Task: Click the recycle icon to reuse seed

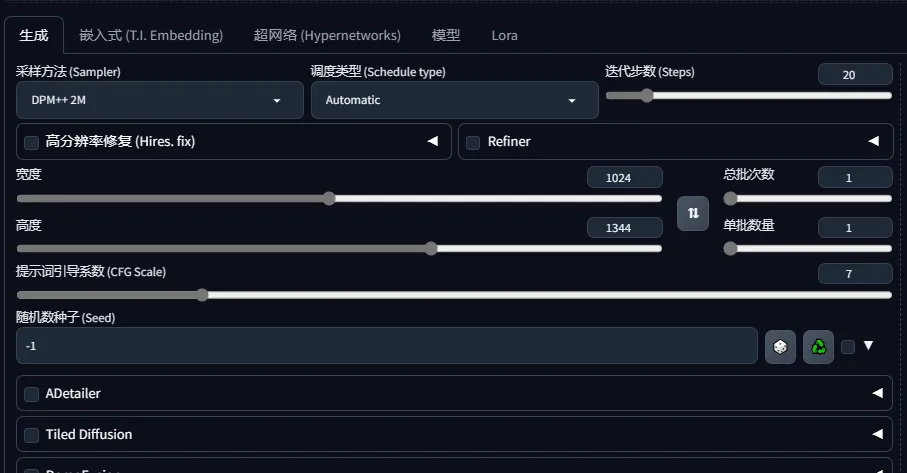Action: (x=818, y=346)
